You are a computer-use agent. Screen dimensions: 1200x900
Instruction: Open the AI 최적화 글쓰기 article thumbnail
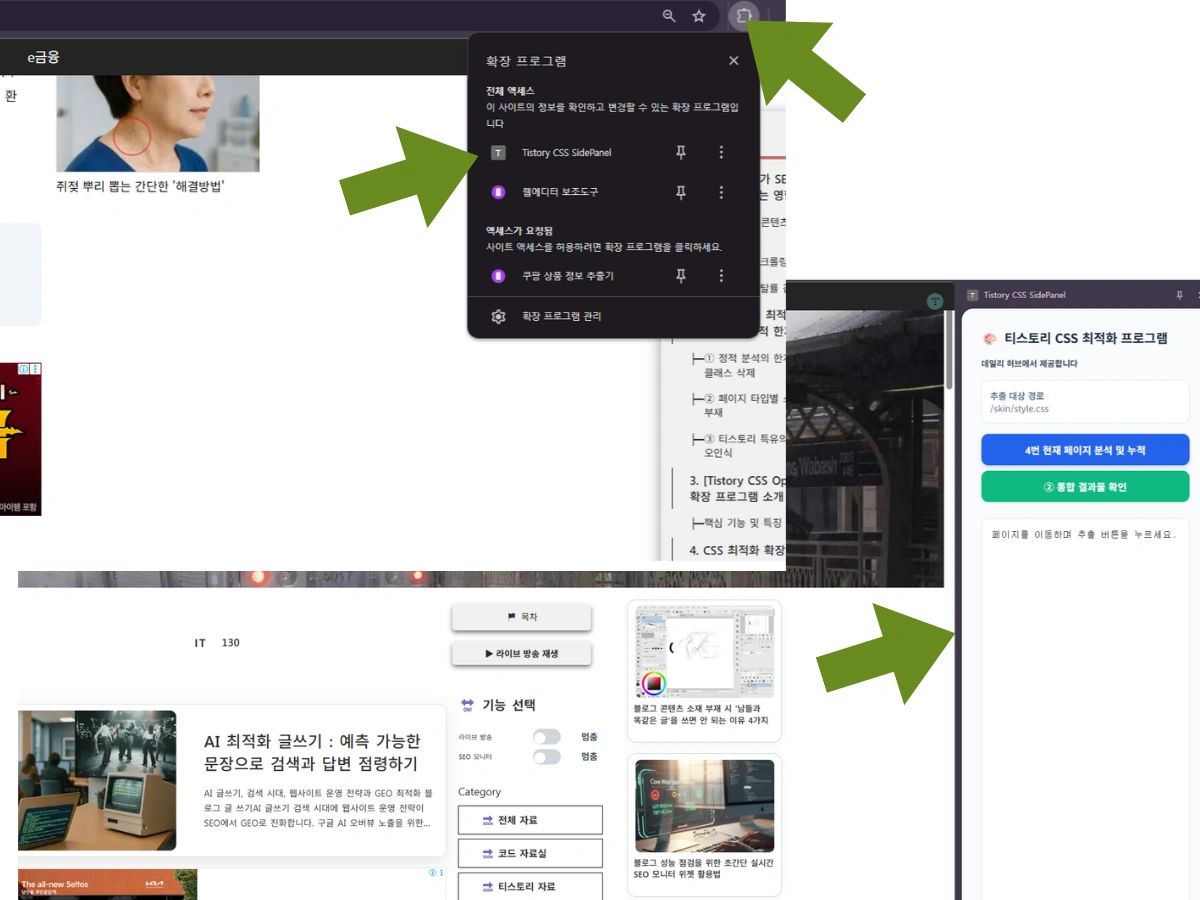pyautogui.click(x=97, y=780)
